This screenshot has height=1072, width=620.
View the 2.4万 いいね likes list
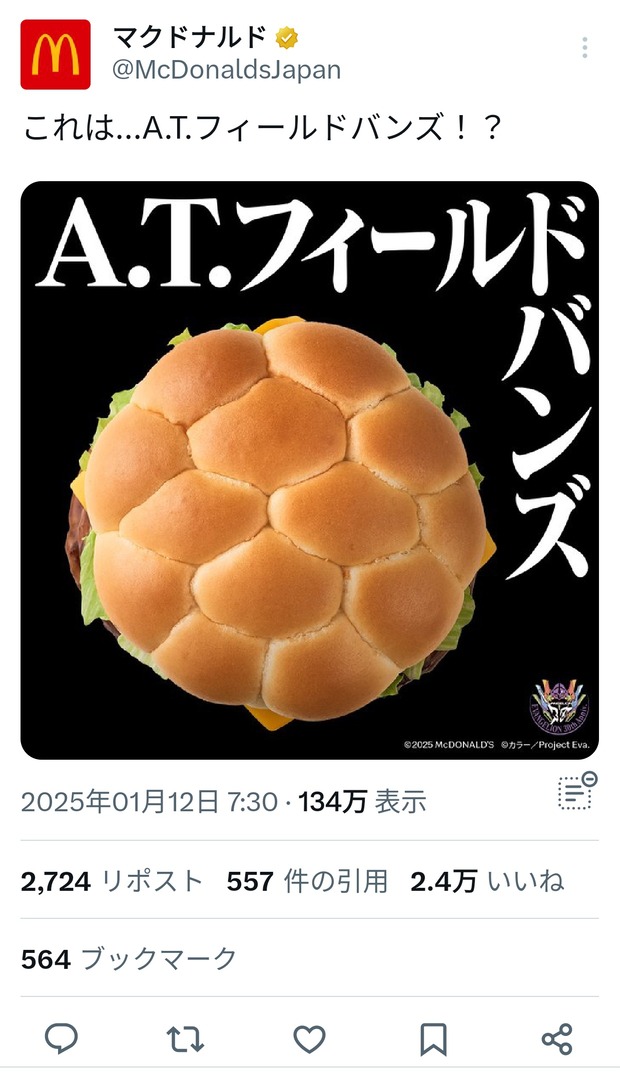tap(487, 881)
